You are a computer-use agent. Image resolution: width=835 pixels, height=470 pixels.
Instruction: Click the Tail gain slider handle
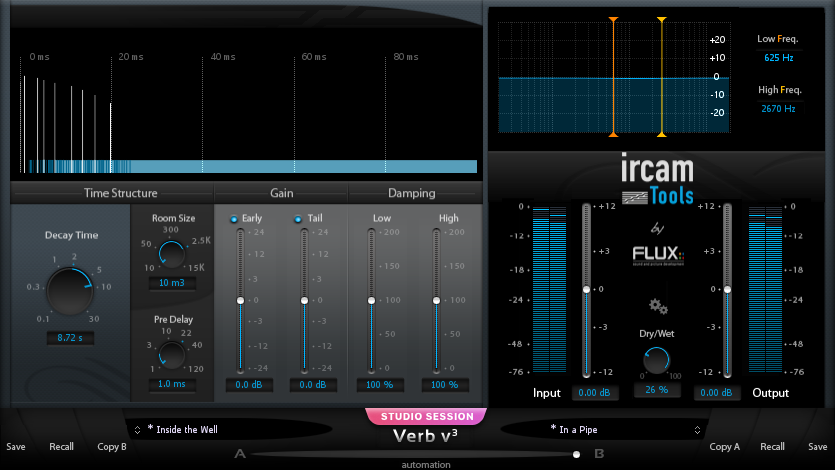click(304, 301)
